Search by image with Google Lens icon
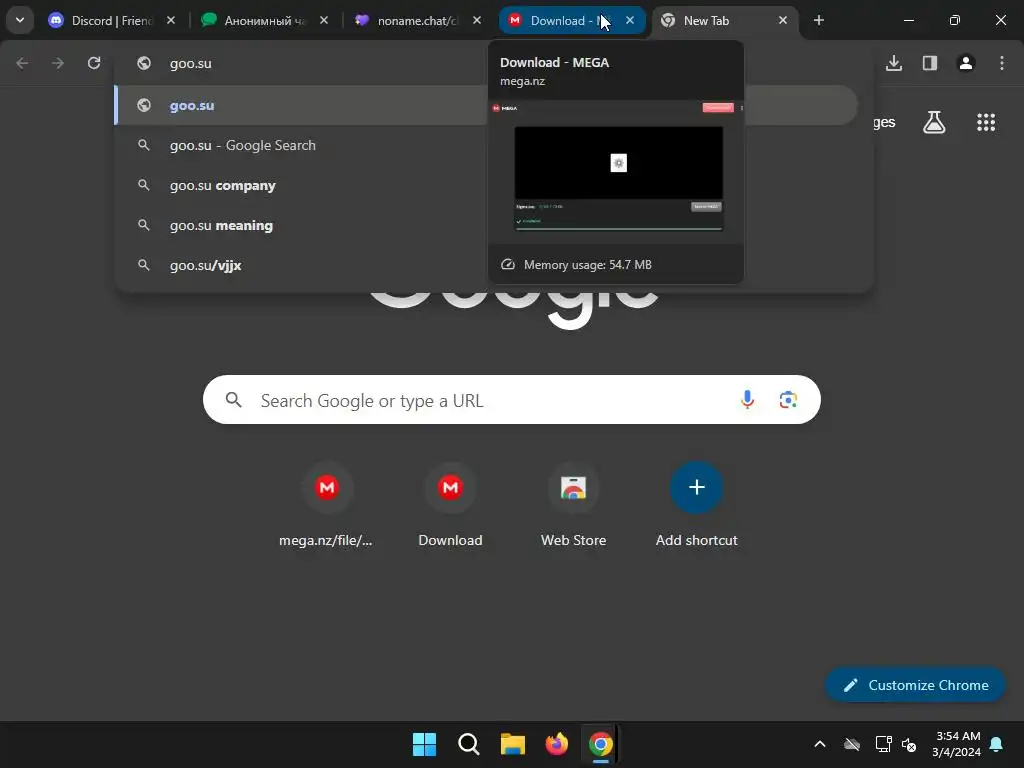This screenshot has width=1024, height=768. point(788,400)
